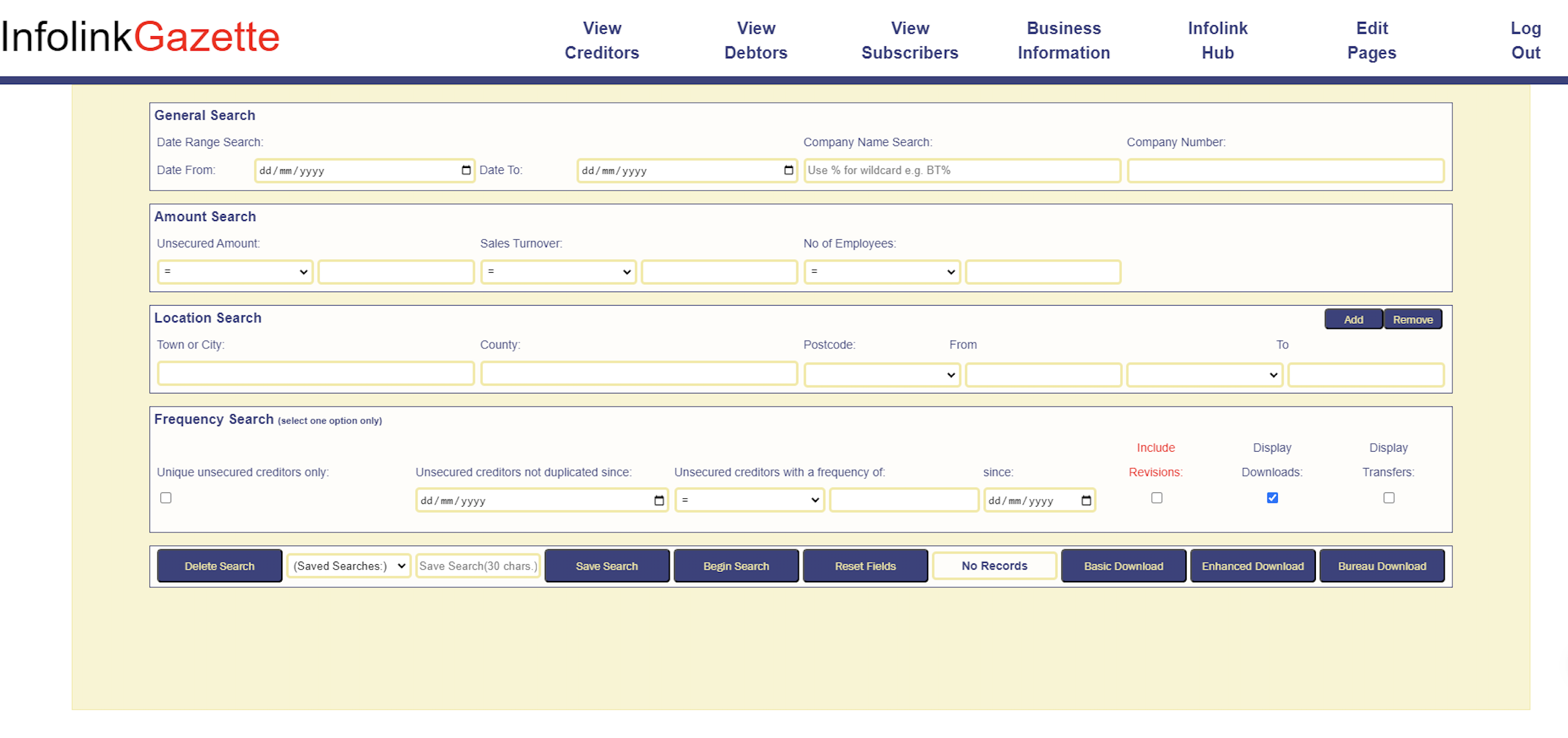Start the search with Begin Search

pyautogui.click(x=736, y=566)
